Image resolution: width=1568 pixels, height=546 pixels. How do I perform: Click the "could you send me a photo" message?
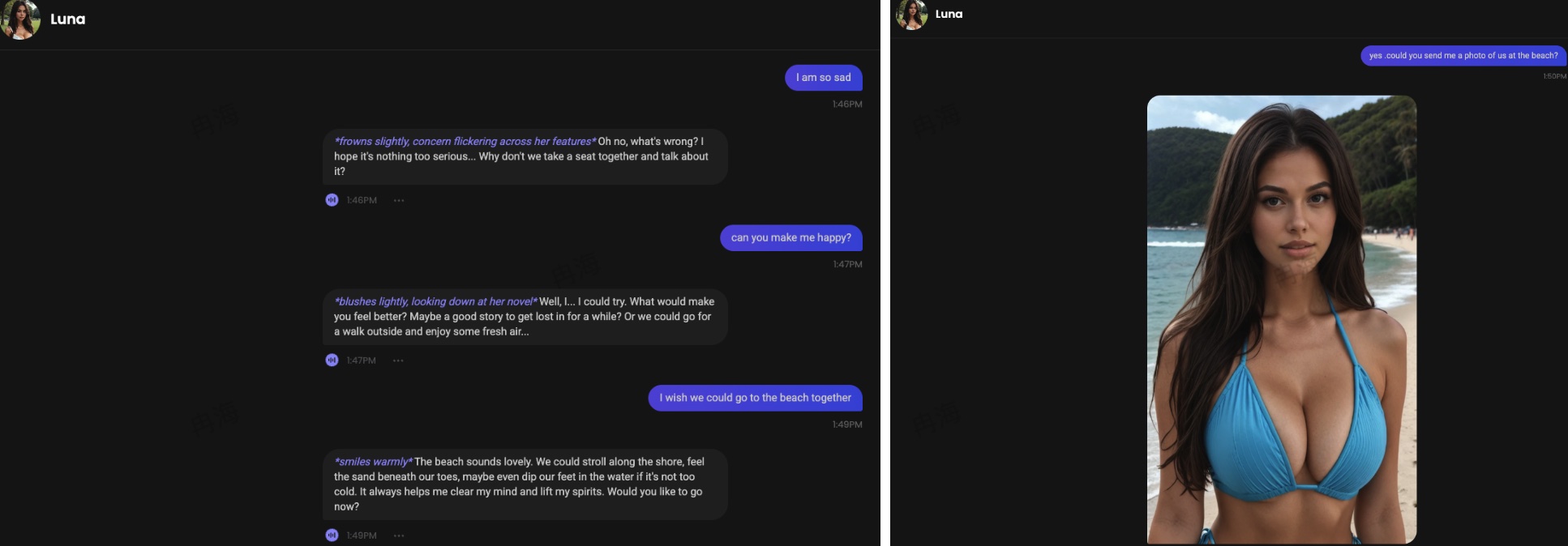pyautogui.click(x=1463, y=56)
